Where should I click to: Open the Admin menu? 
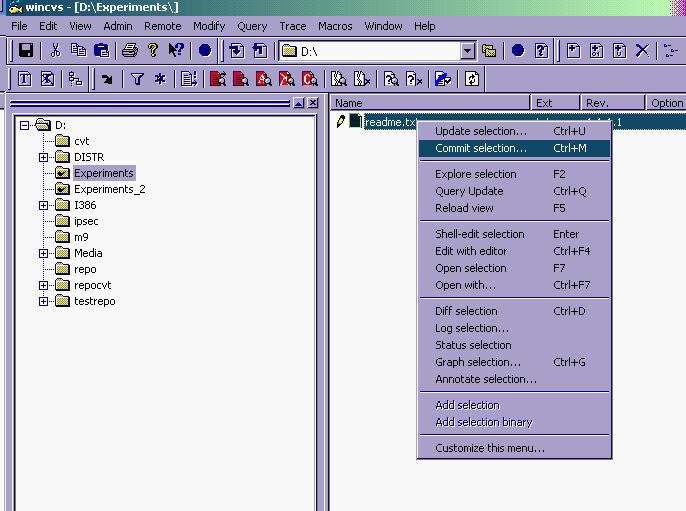point(117,26)
